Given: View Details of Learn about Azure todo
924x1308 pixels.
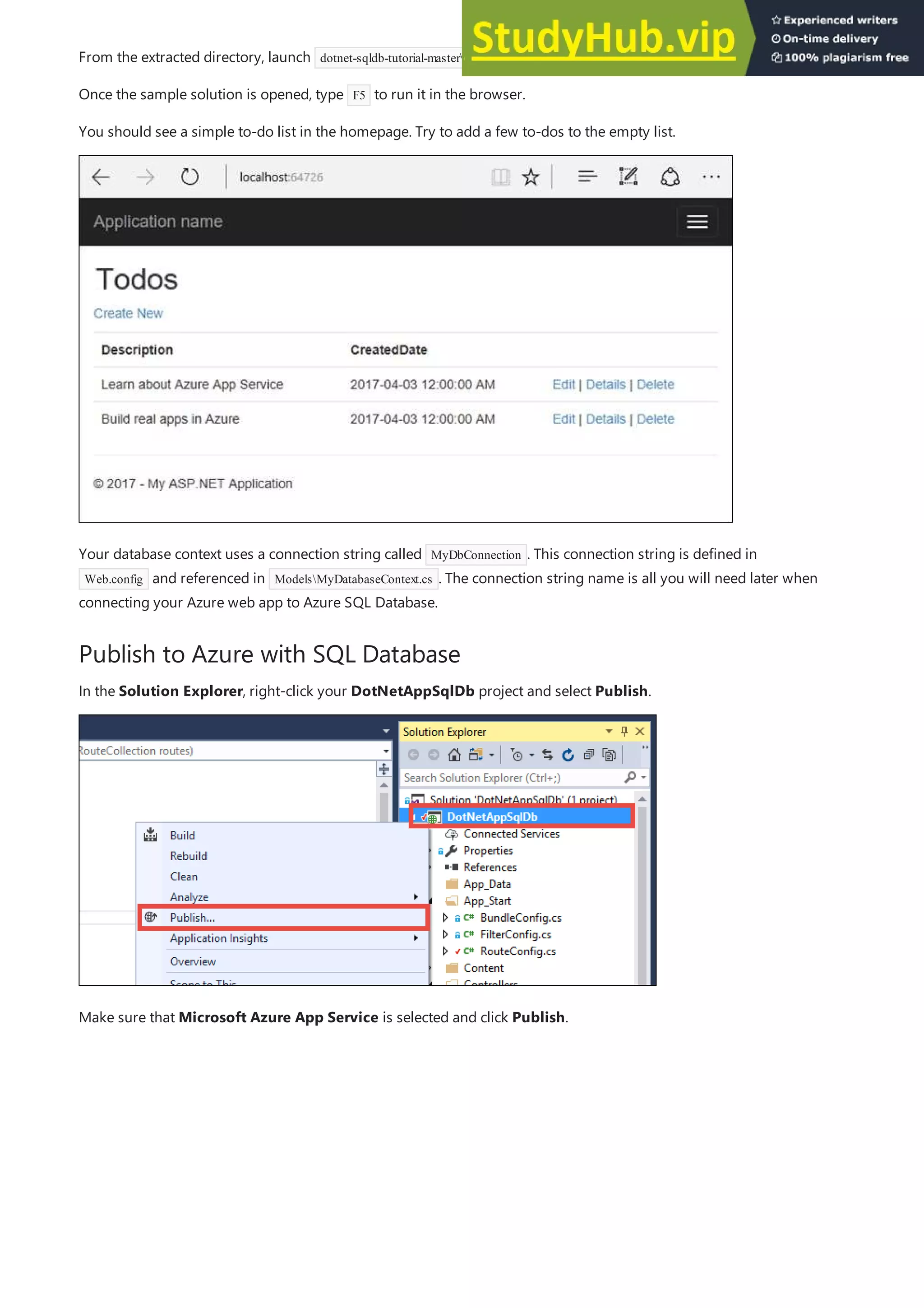Looking at the screenshot, I should (605, 385).
